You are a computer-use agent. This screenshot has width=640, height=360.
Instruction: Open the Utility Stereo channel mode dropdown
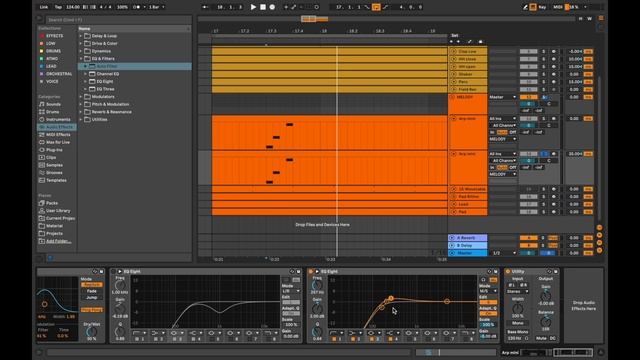[517, 291]
